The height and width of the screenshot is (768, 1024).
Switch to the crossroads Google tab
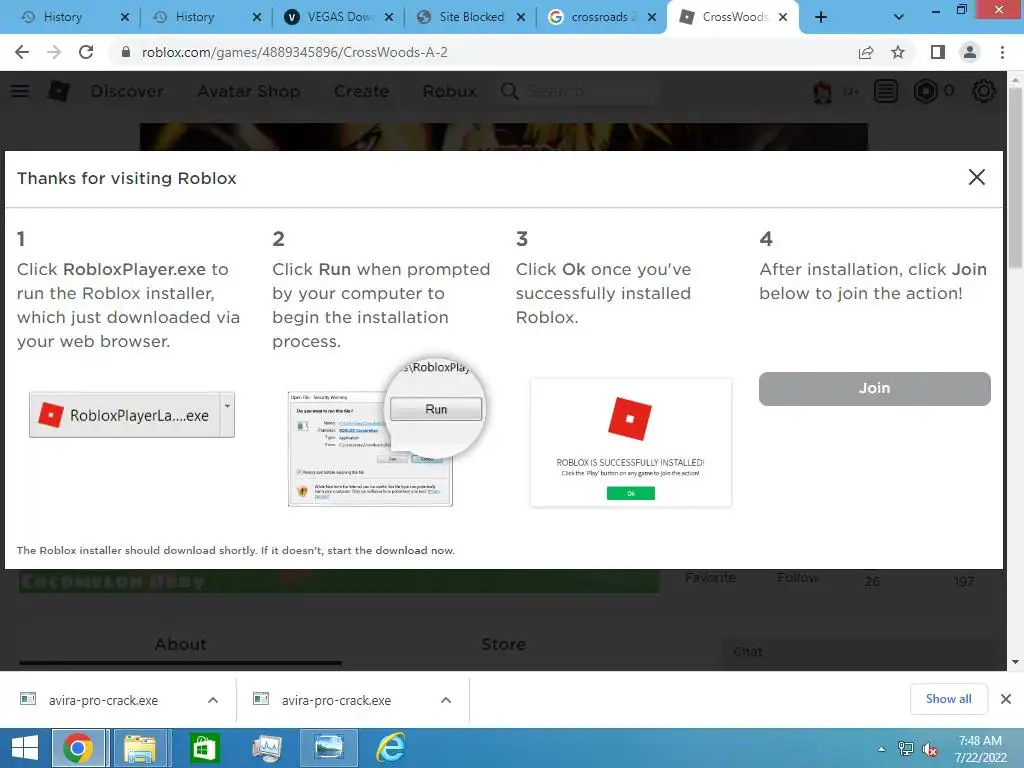[602, 17]
